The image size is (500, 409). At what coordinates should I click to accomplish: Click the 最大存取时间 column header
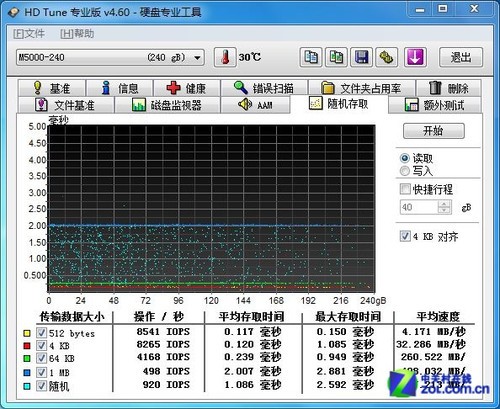[x=348, y=316]
